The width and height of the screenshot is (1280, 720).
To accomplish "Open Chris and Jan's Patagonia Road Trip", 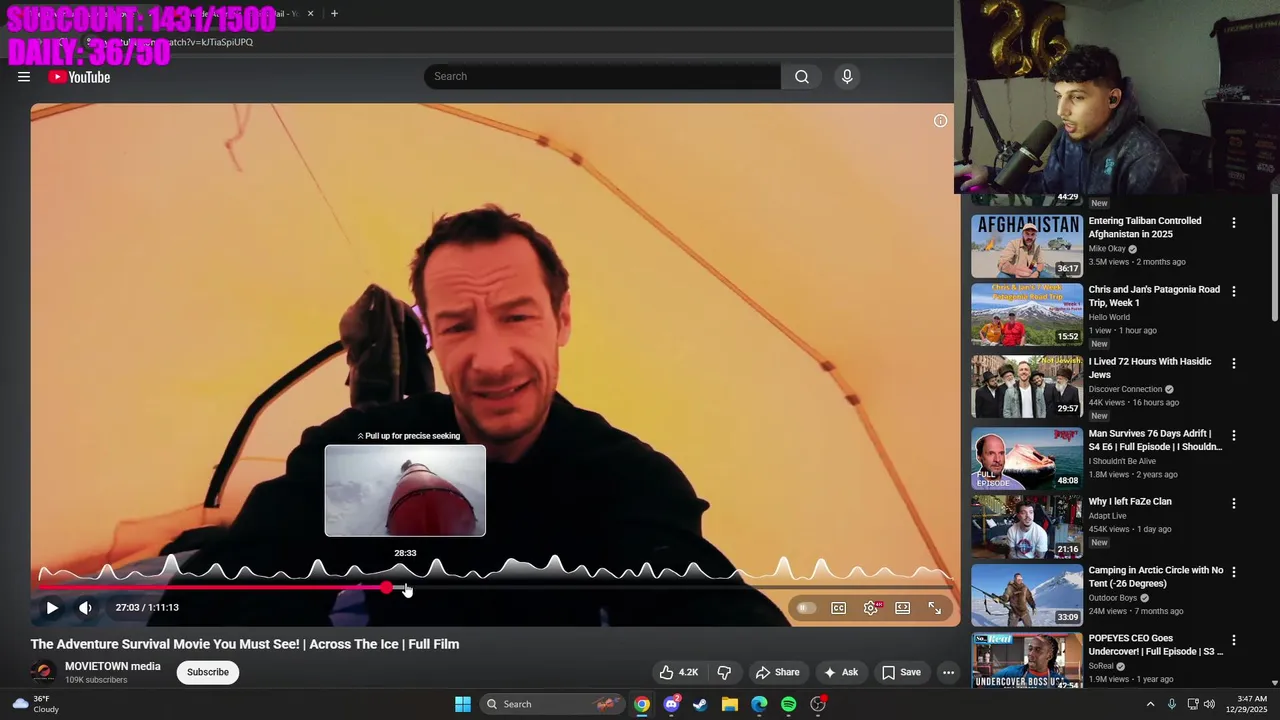I will click(1154, 296).
